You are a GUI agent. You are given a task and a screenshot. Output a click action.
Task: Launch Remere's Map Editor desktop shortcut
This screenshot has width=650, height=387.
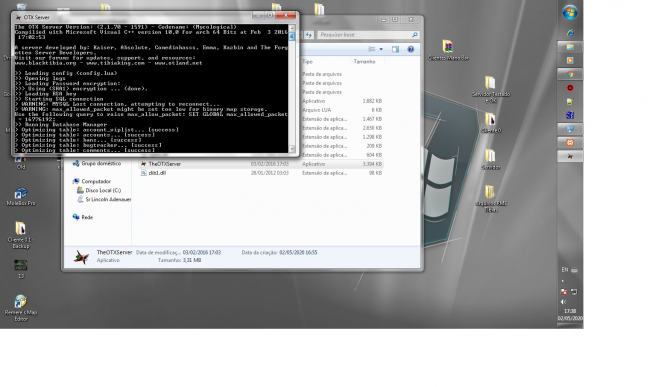21,308
